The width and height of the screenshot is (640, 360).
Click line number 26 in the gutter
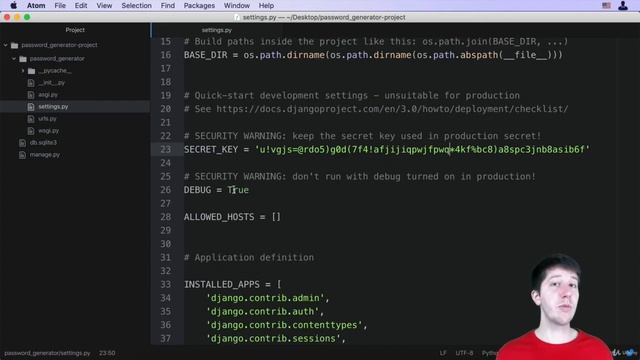point(165,190)
